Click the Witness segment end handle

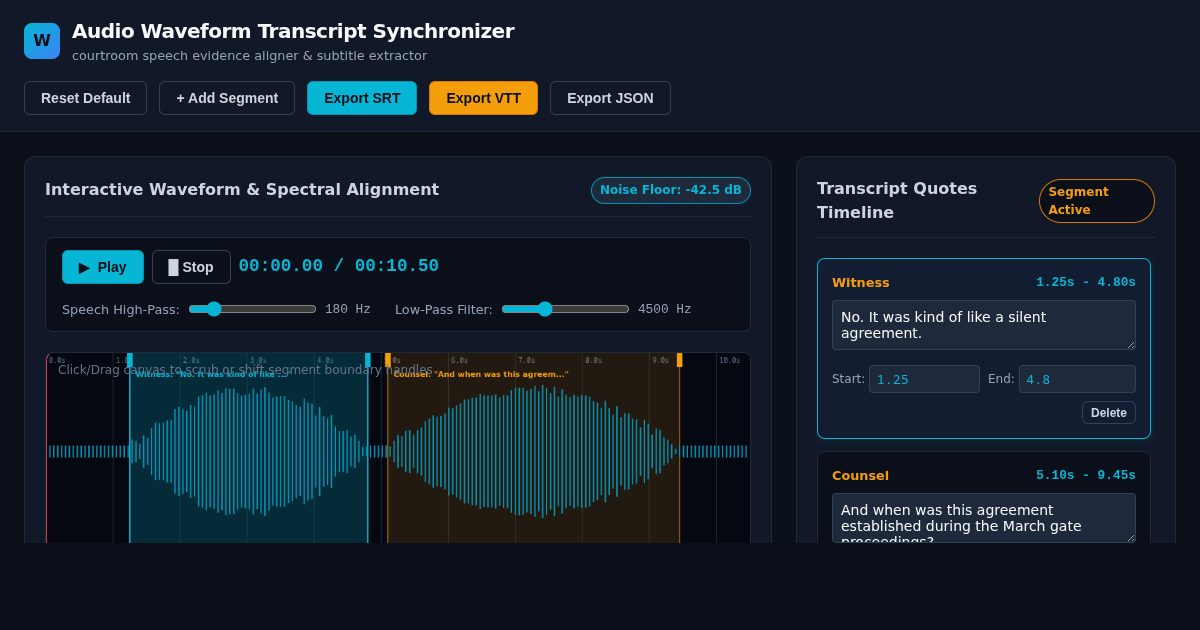coord(368,360)
